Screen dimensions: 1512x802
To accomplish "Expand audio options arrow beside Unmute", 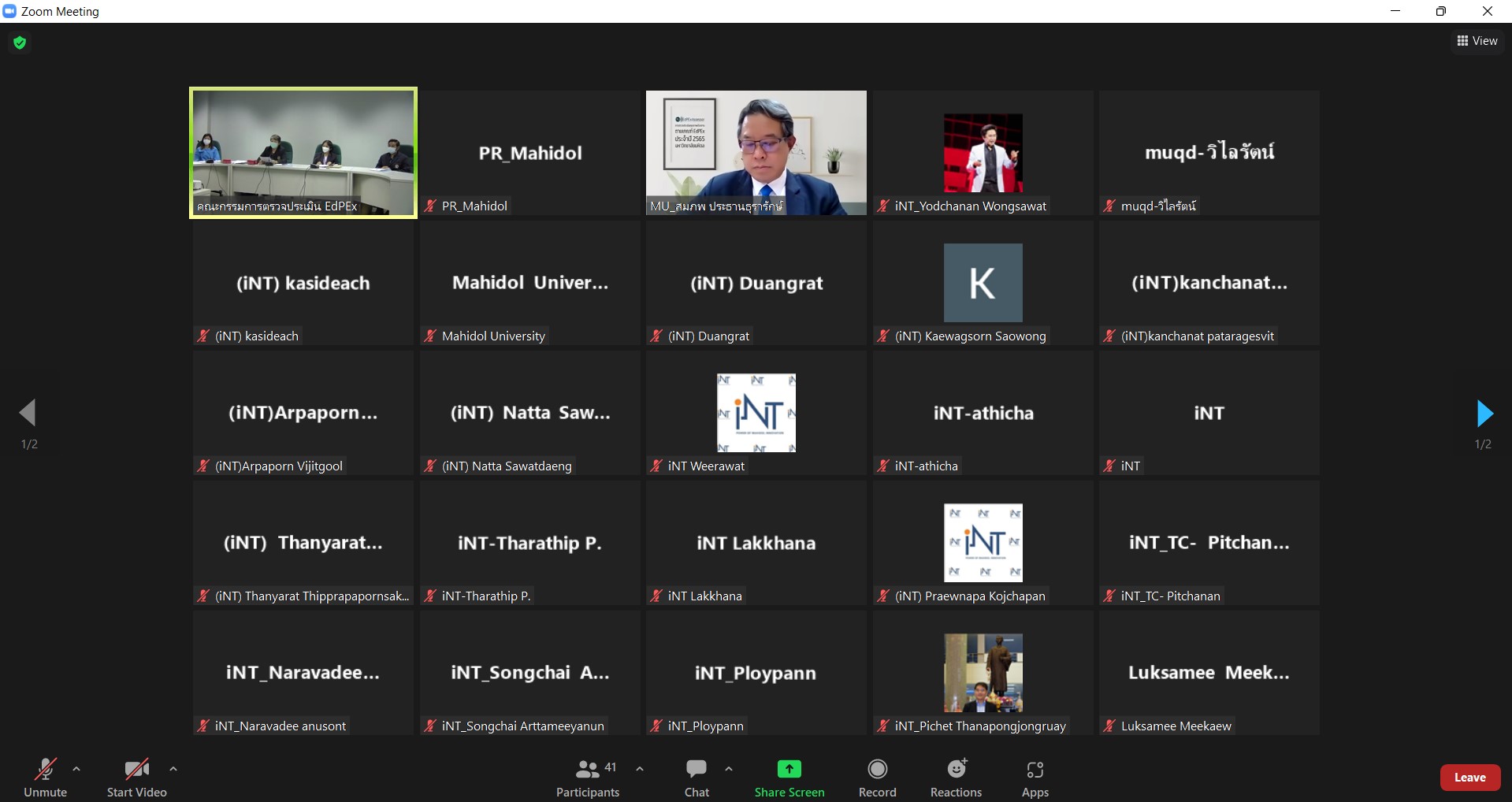I will pos(76,769).
